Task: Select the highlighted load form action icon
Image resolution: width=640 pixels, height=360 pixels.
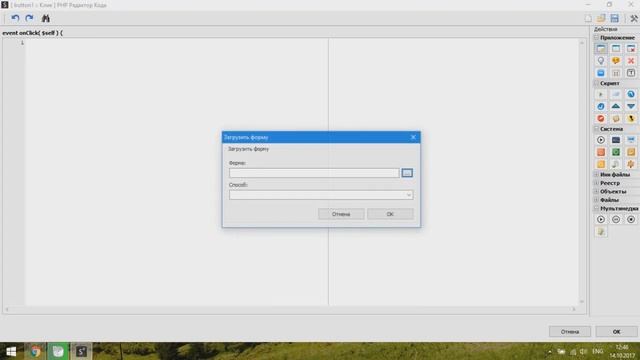Action: 601,49
